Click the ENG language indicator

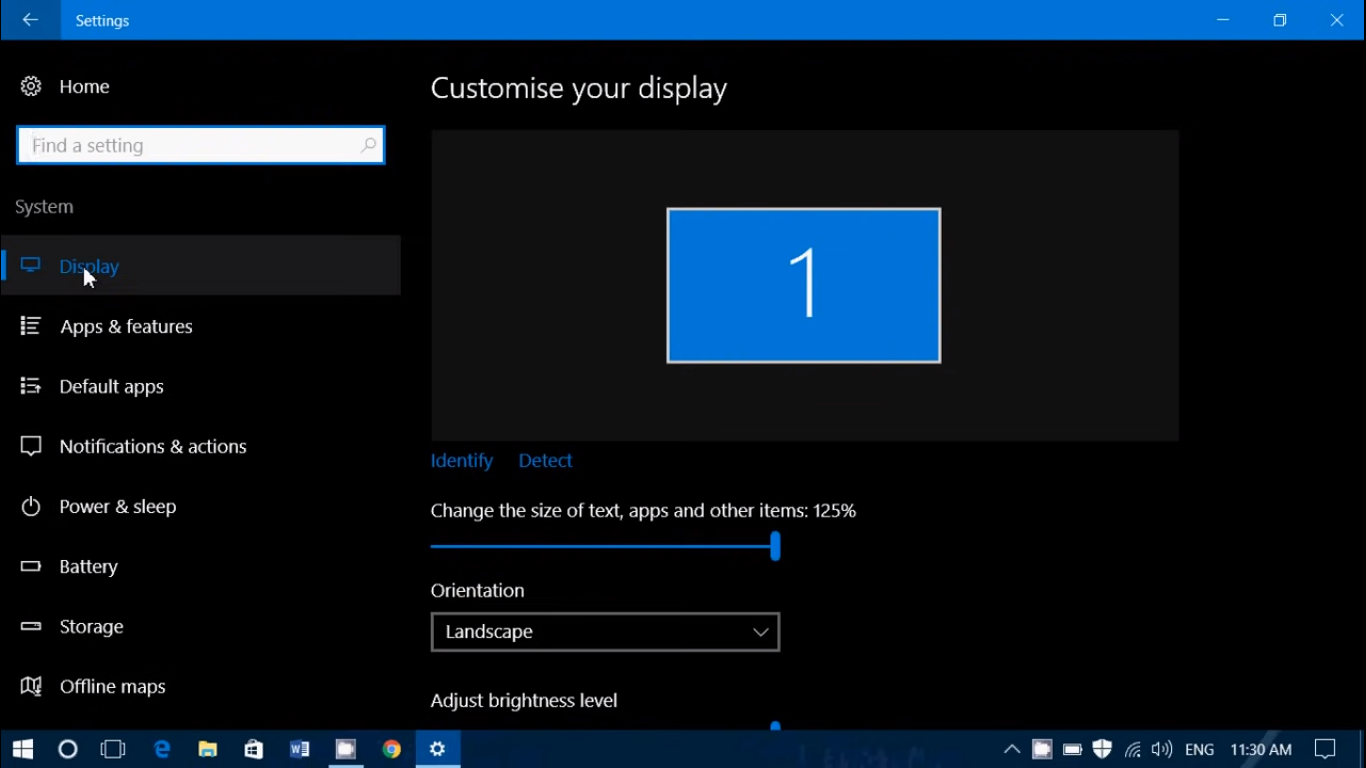pyautogui.click(x=1199, y=749)
